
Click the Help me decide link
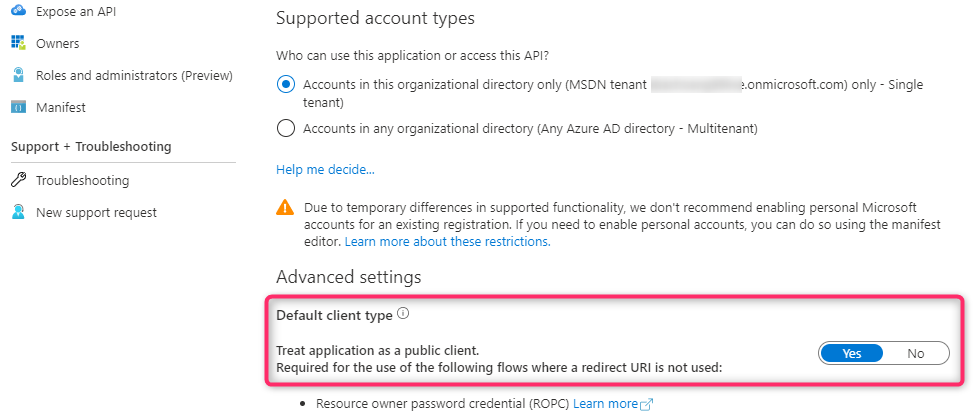(325, 169)
